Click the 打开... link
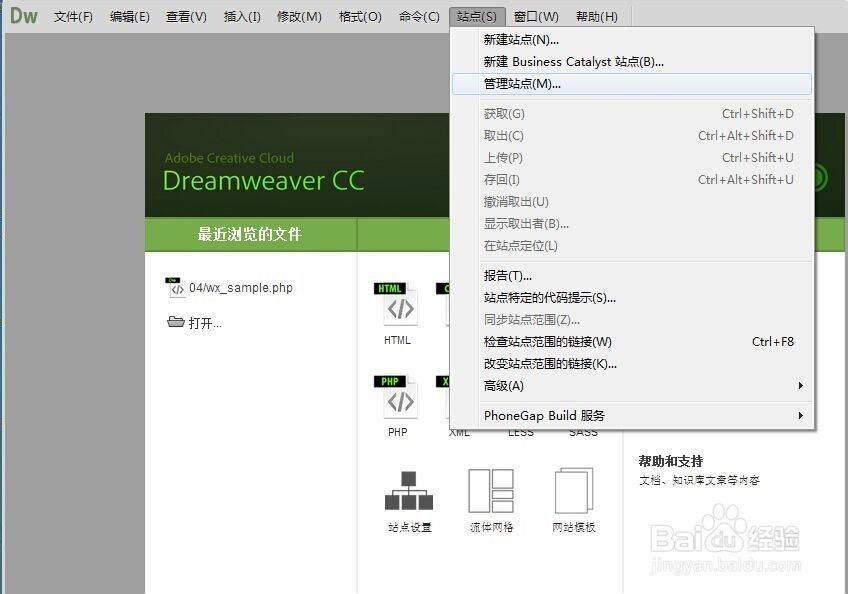 pos(205,323)
